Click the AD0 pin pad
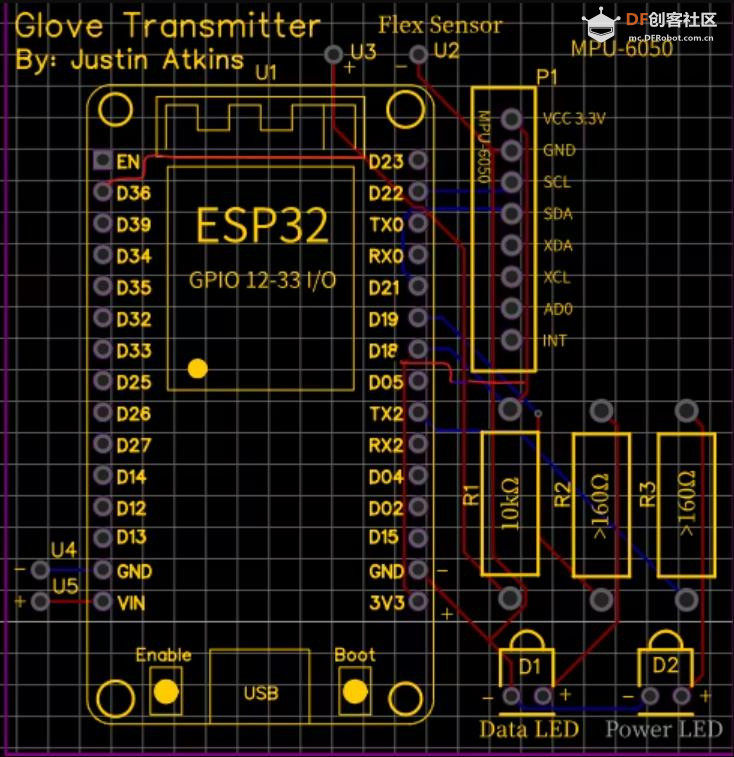Screen dimensions: 734x757 click(511, 308)
